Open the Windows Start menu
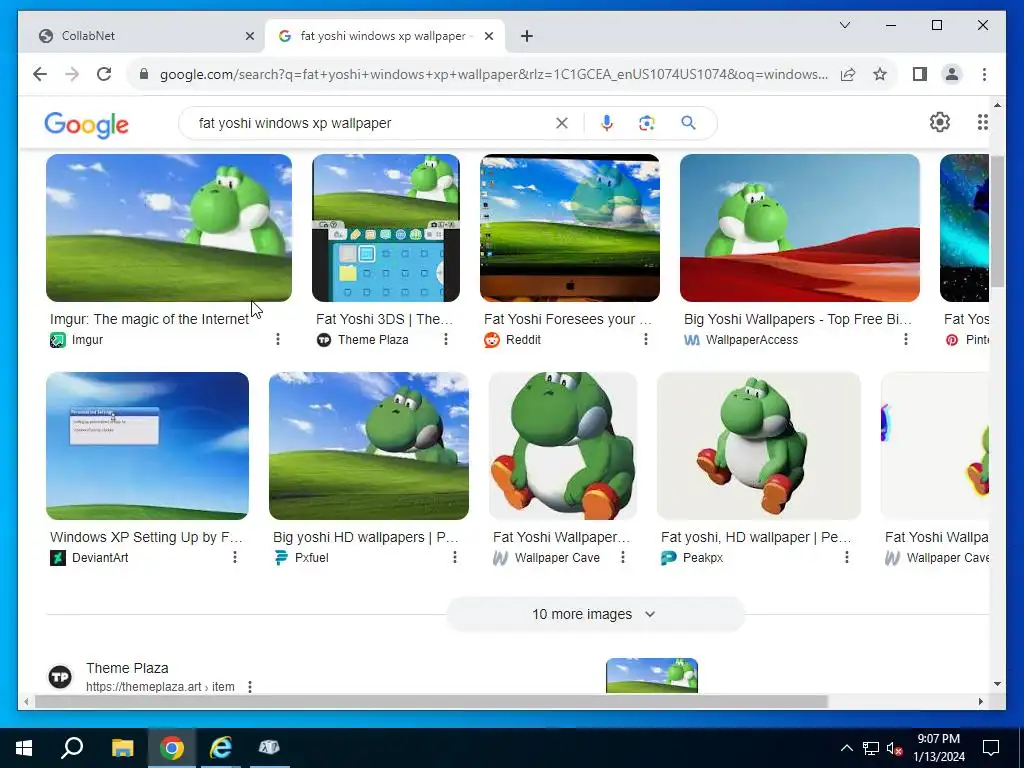Image resolution: width=1024 pixels, height=768 pixels. click(x=24, y=748)
